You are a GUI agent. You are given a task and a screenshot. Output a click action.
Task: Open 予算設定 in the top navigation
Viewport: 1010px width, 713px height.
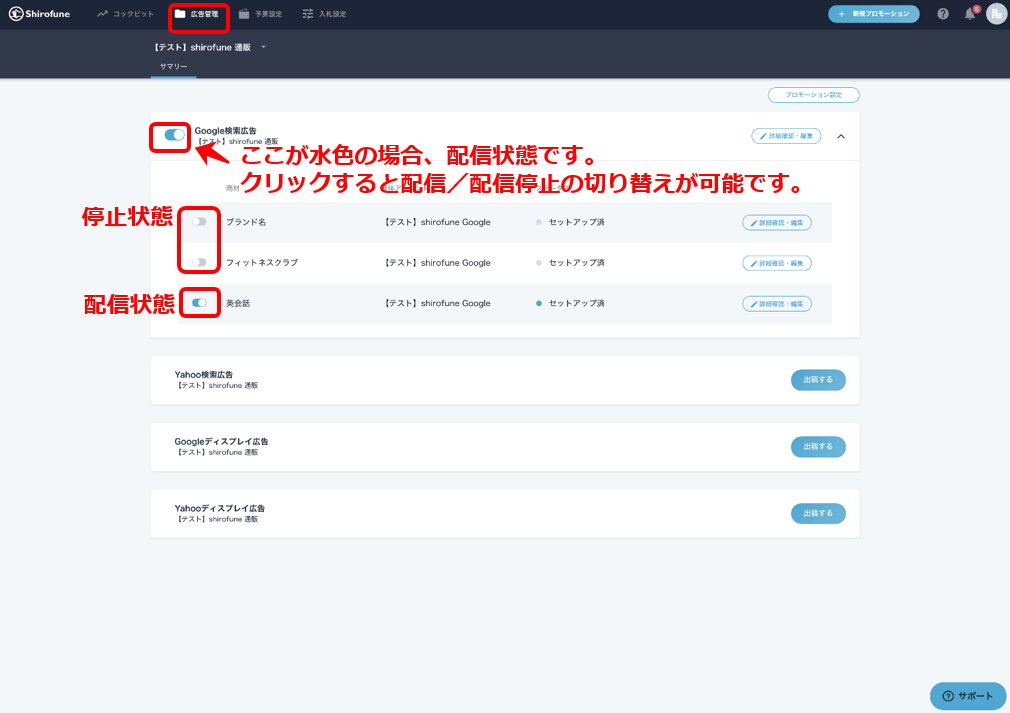(261, 14)
